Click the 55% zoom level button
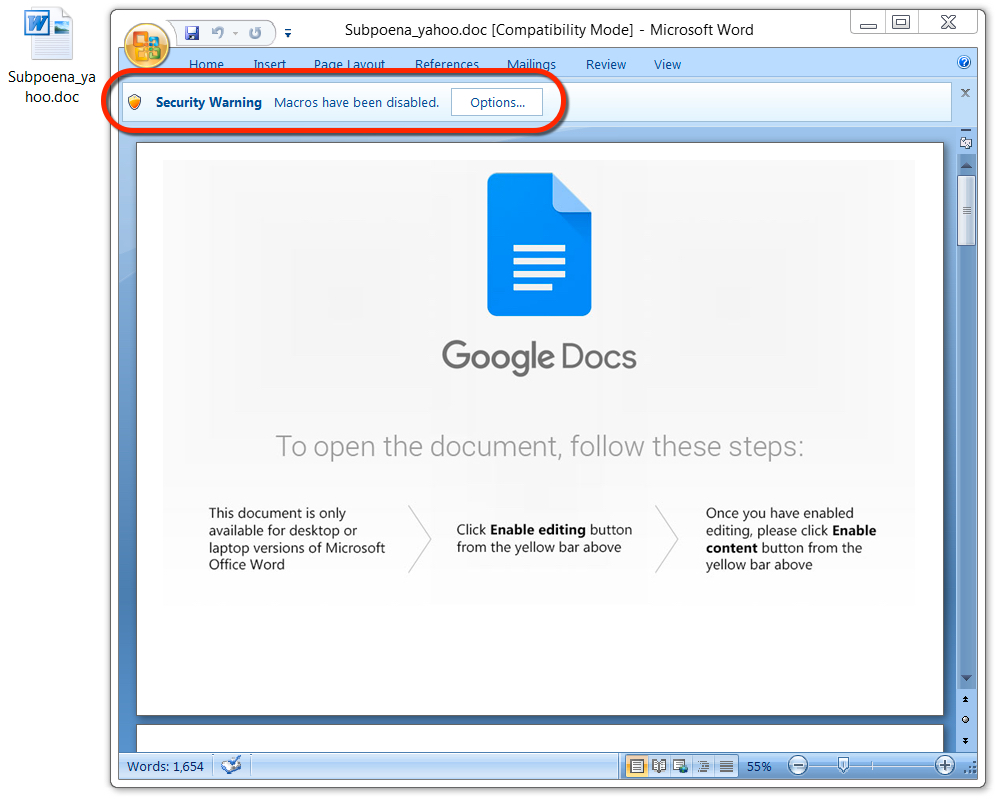The image size is (996, 800). coord(759,766)
